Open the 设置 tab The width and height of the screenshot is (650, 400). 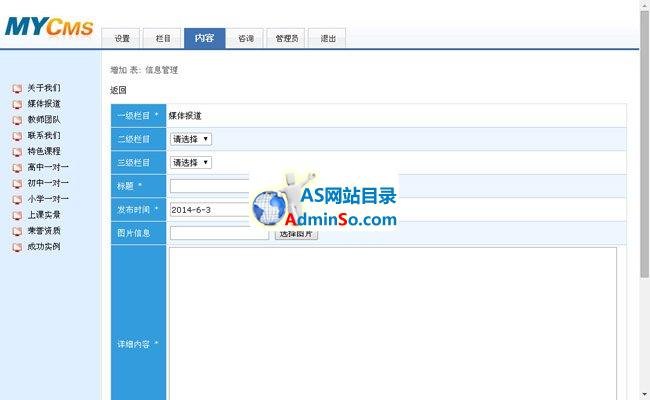121,39
